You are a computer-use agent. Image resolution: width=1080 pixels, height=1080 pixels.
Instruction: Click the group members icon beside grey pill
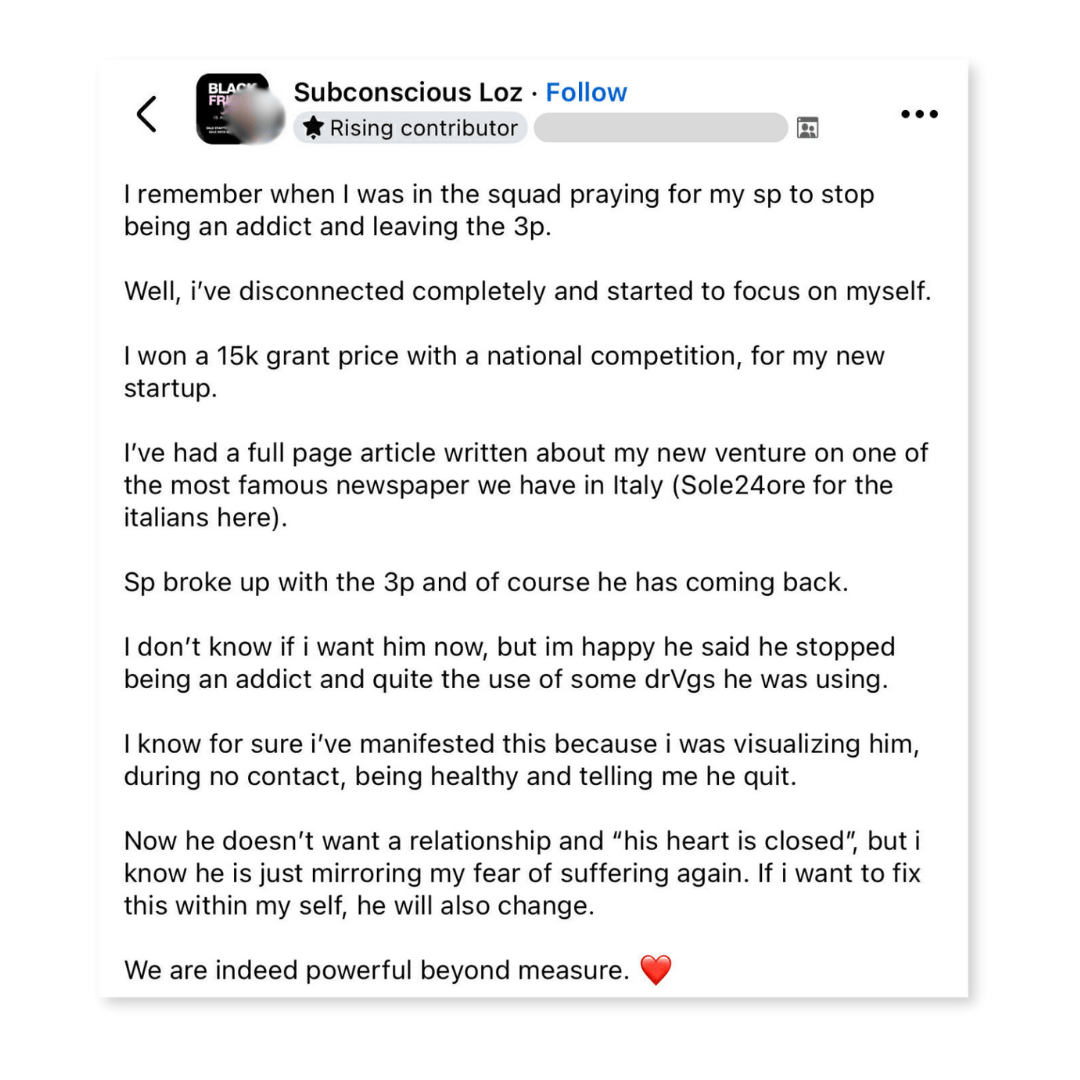807,128
